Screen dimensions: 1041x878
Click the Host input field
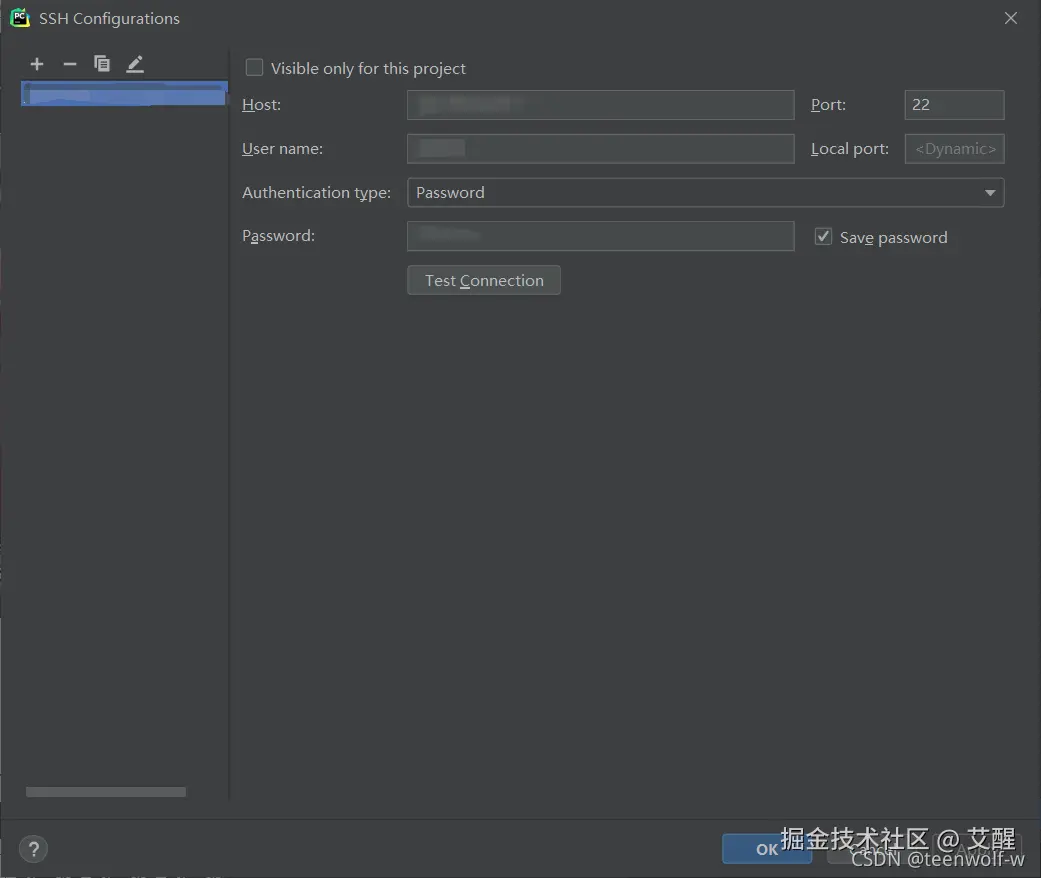coord(600,104)
